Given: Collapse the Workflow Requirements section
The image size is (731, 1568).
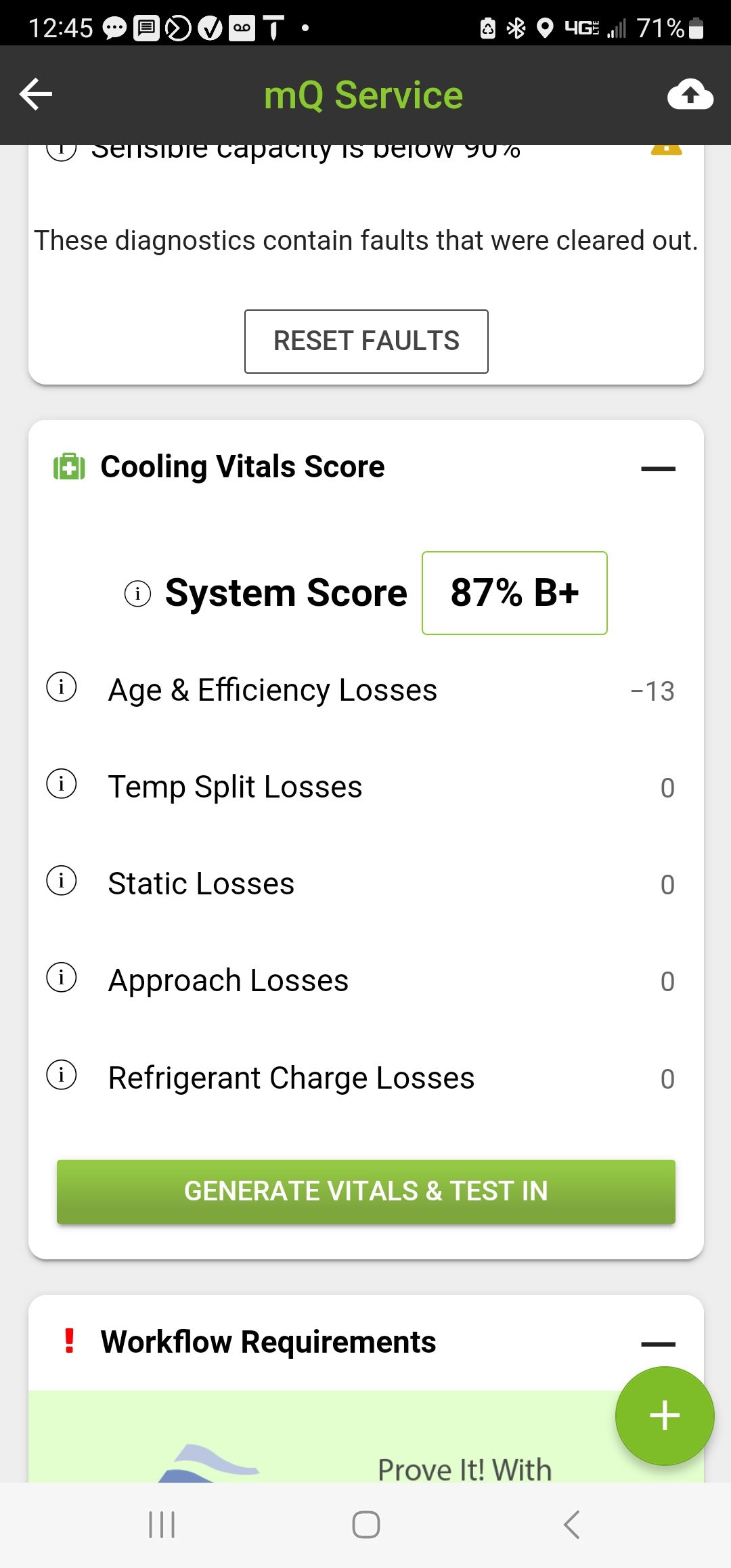Looking at the screenshot, I should [658, 1344].
